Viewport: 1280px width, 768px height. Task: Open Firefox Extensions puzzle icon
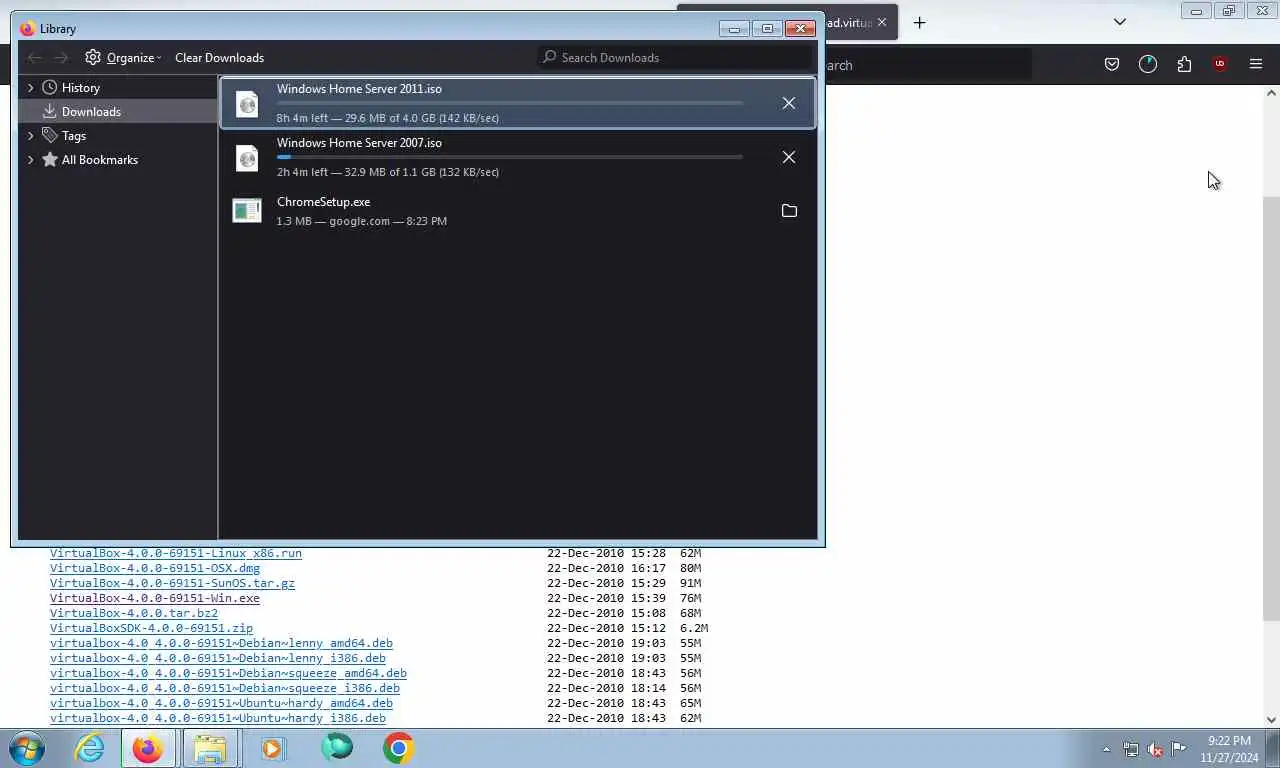click(x=1184, y=64)
